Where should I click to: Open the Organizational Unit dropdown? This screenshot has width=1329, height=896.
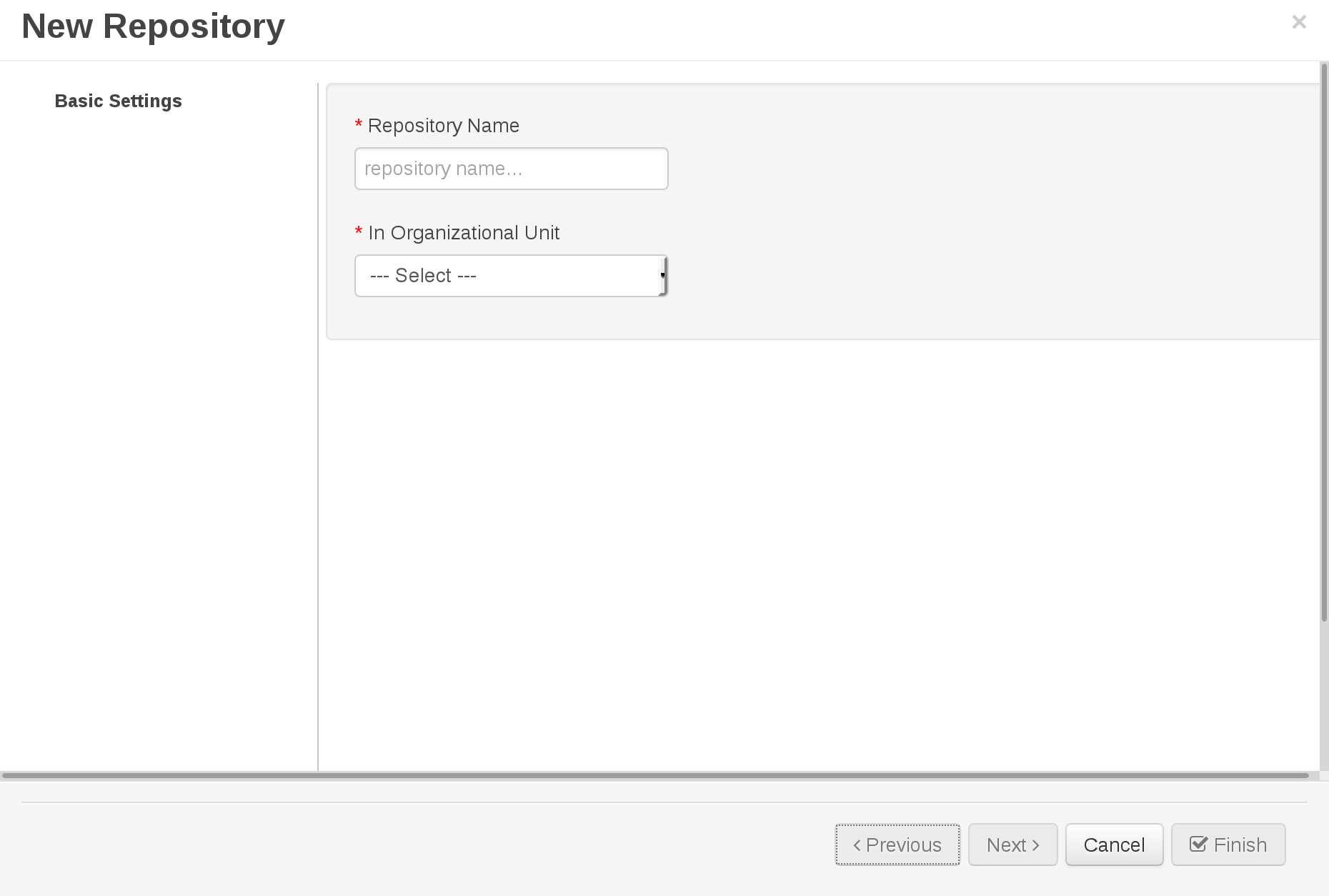click(512, 276)
